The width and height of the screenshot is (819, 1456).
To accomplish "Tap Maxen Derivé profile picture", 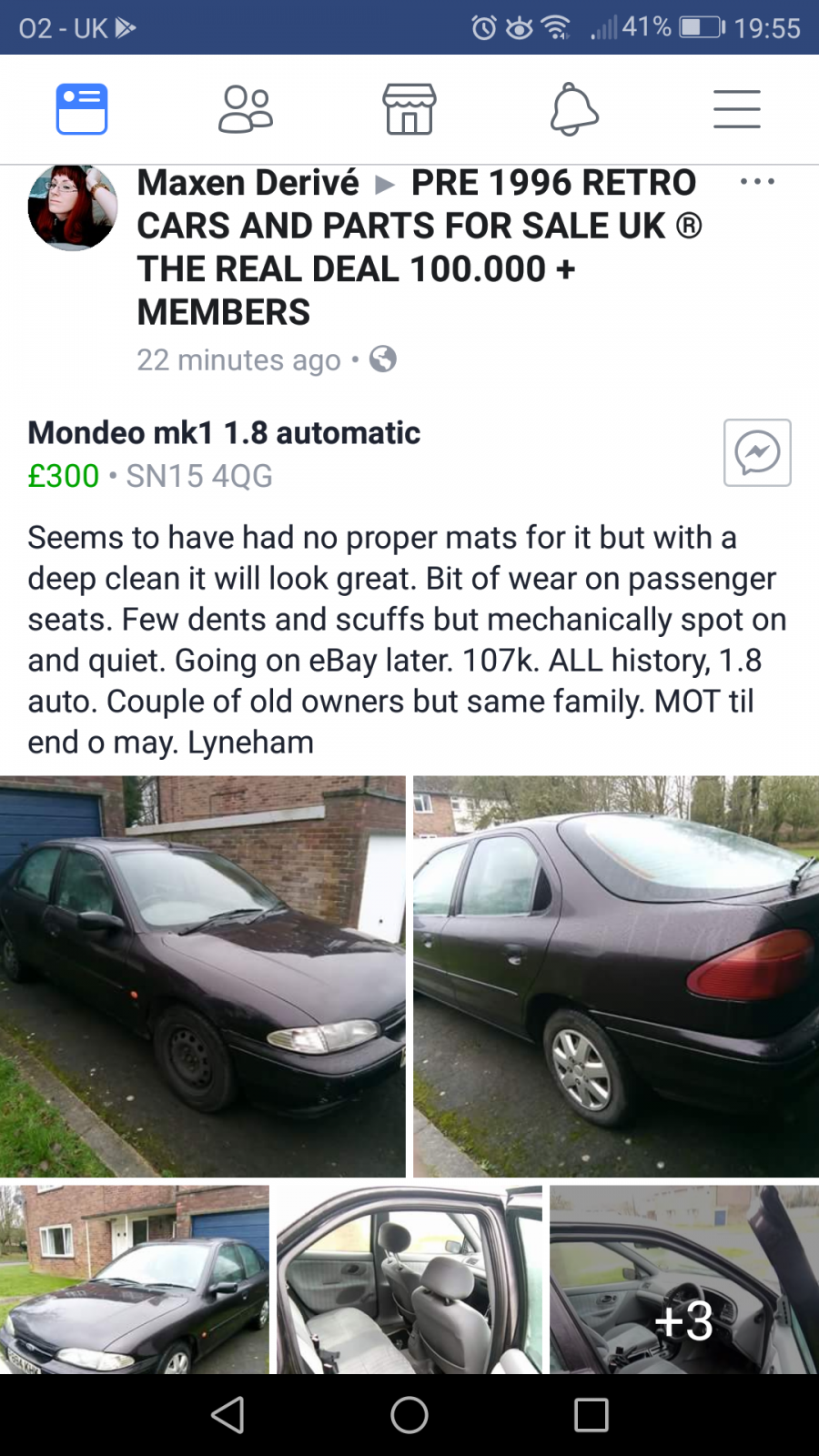I will [73, 207].
